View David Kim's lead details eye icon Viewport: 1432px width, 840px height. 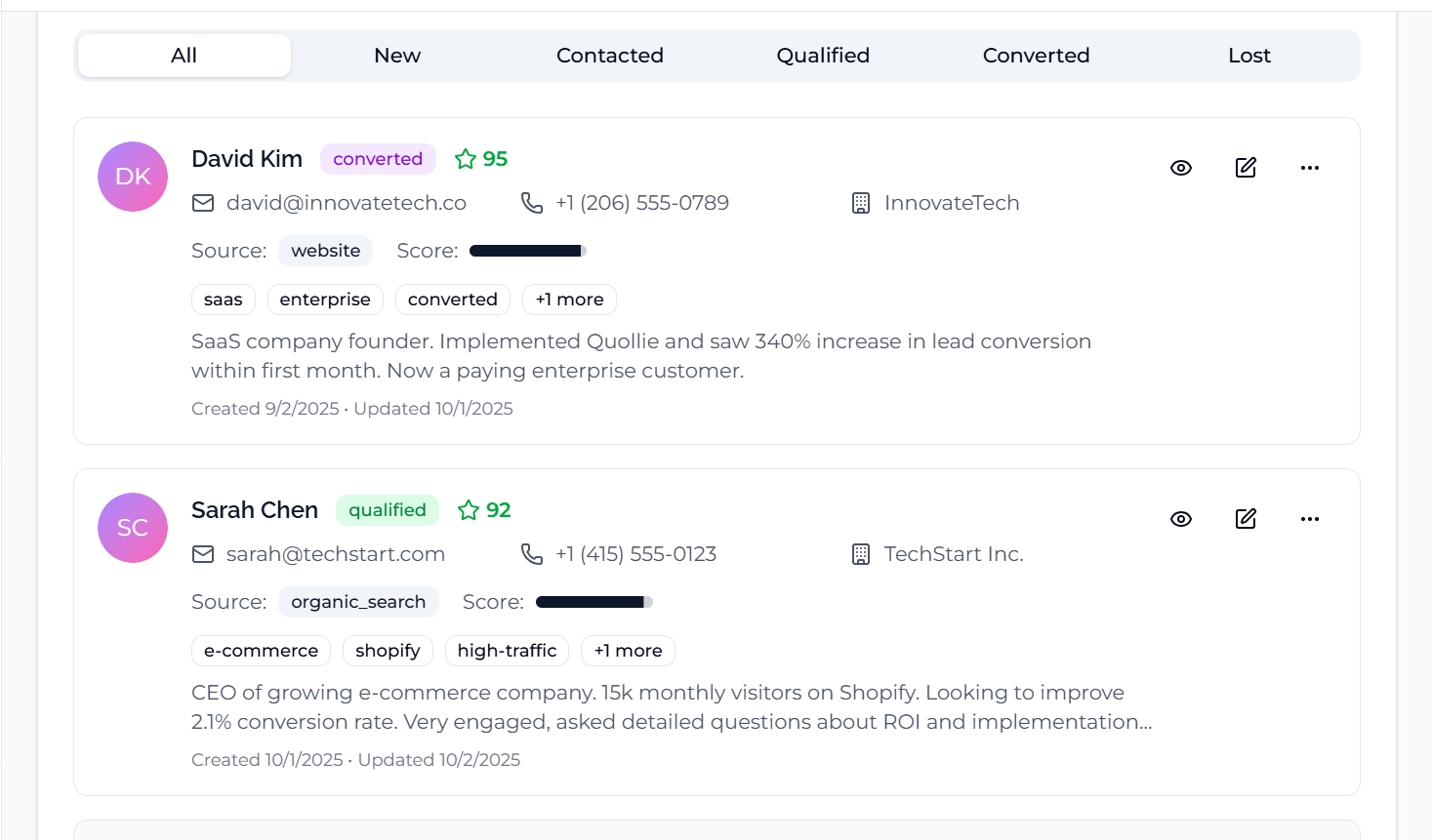(1181, 168)
